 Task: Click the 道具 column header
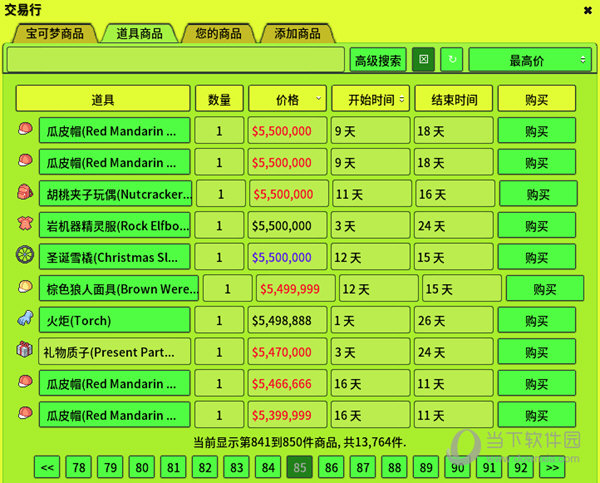(x=103, y=99)
